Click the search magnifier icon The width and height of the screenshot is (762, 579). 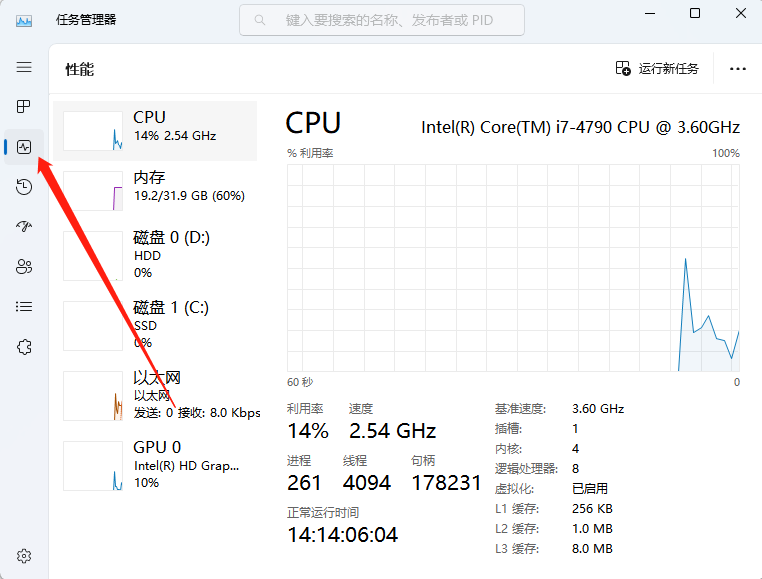(x=260, y=20)
